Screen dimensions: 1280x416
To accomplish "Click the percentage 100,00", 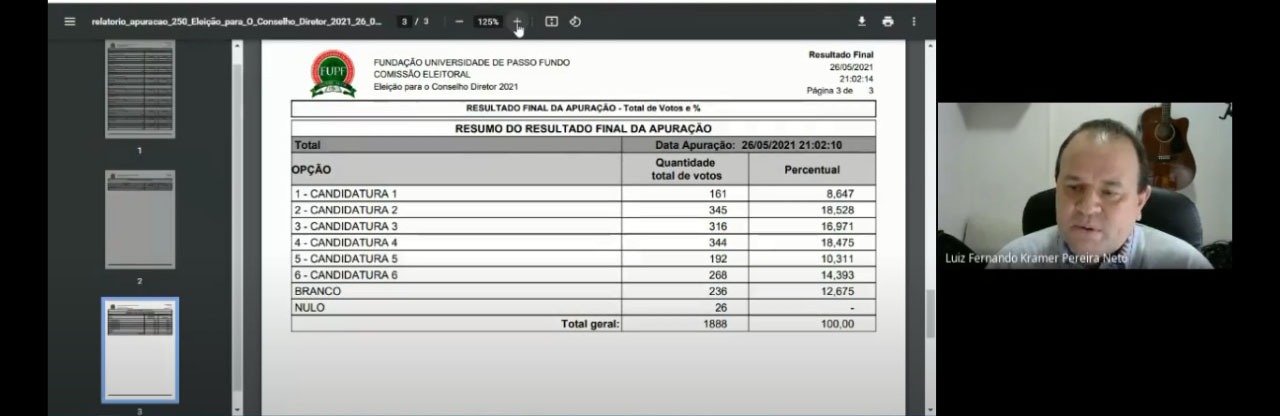I will [x=837, y=323].
